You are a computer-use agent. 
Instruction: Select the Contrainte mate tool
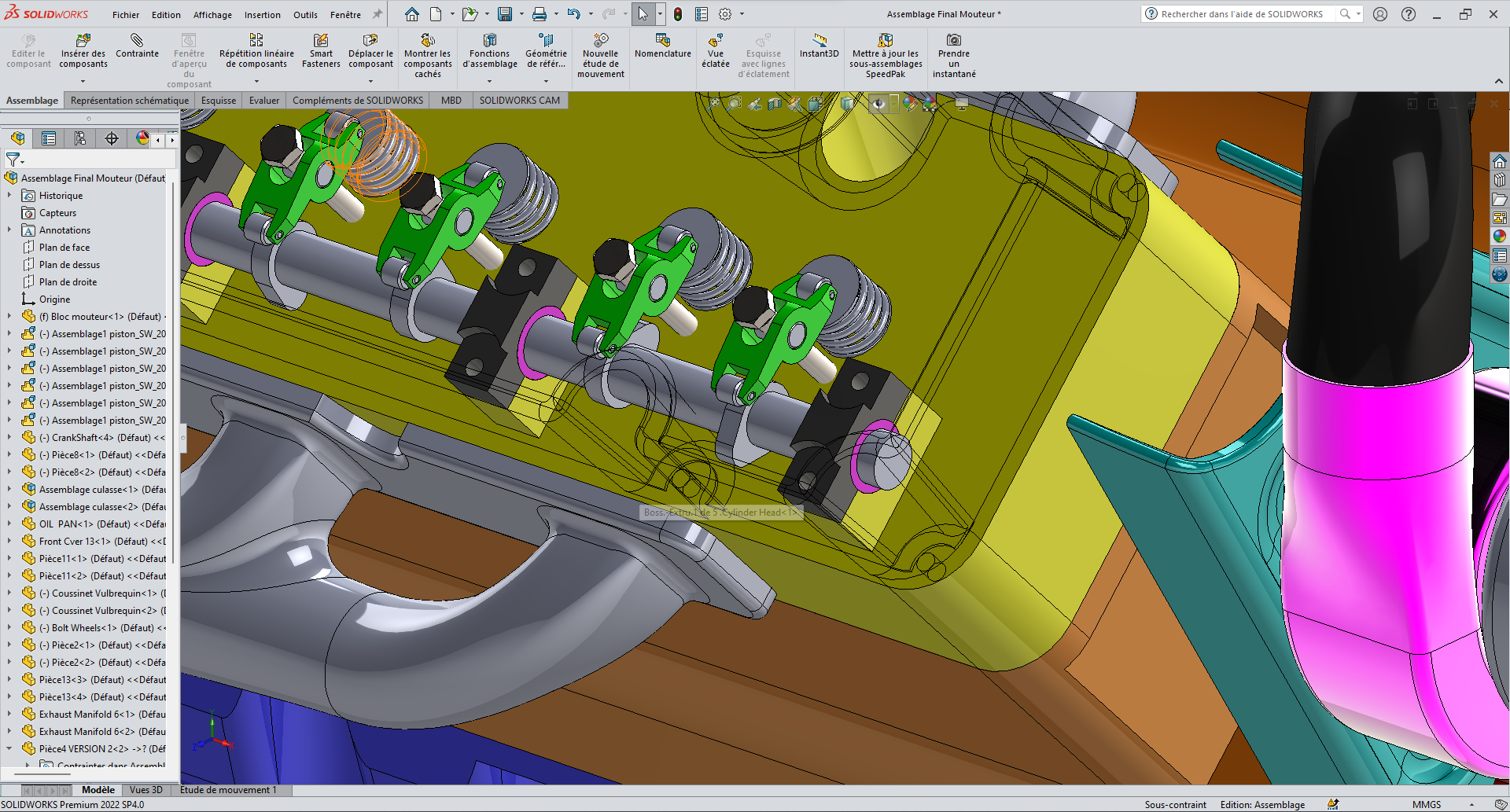137,46
